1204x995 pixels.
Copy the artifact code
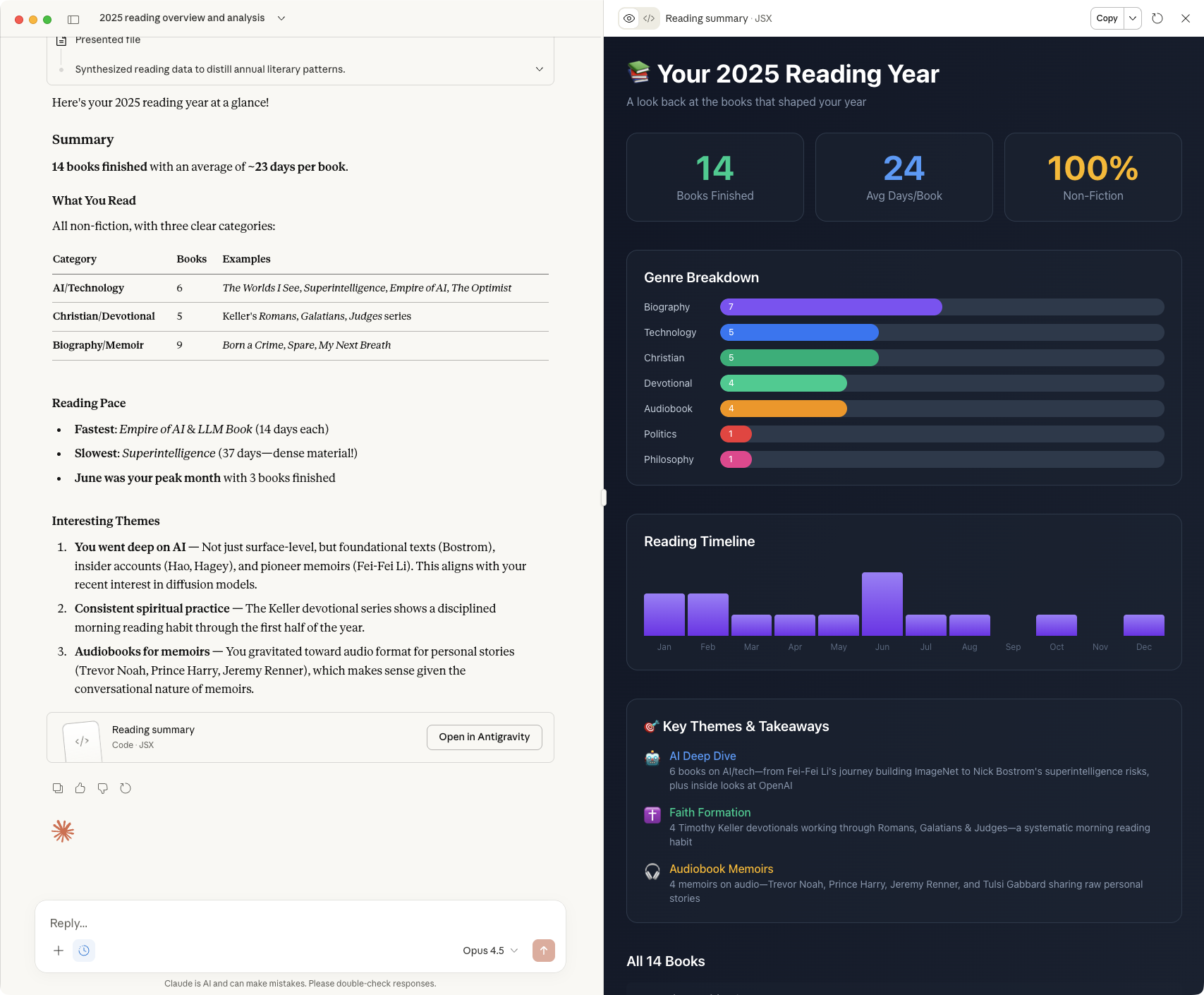click(x=1106, y=18)
